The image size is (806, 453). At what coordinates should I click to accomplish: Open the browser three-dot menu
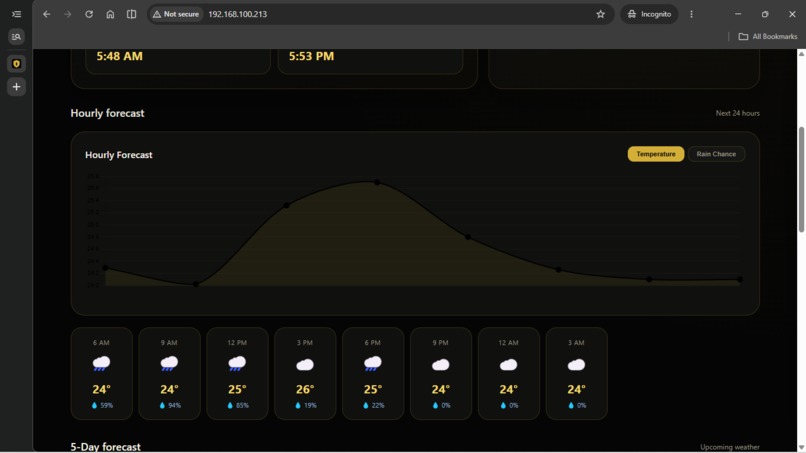click(x=691, y=14)
